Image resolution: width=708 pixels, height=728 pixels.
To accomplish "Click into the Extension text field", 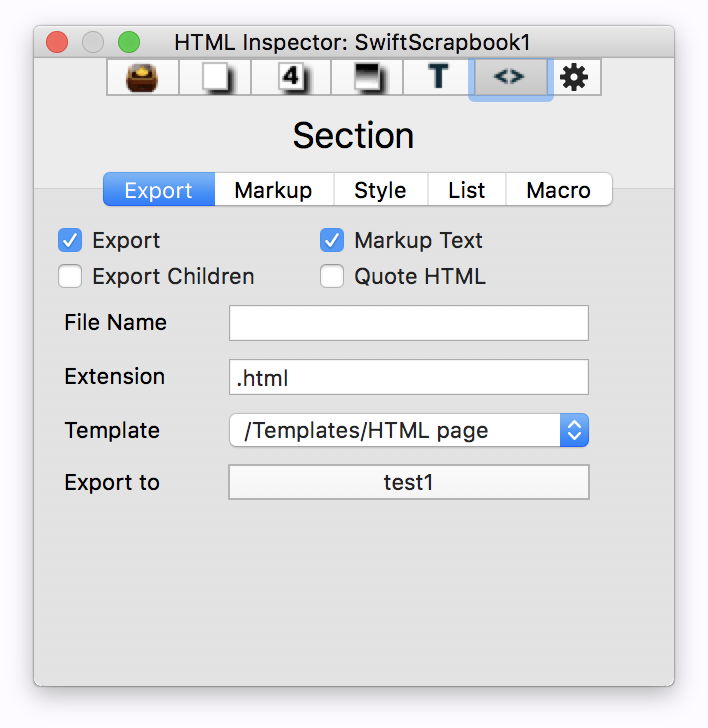I will click(408, 377).
